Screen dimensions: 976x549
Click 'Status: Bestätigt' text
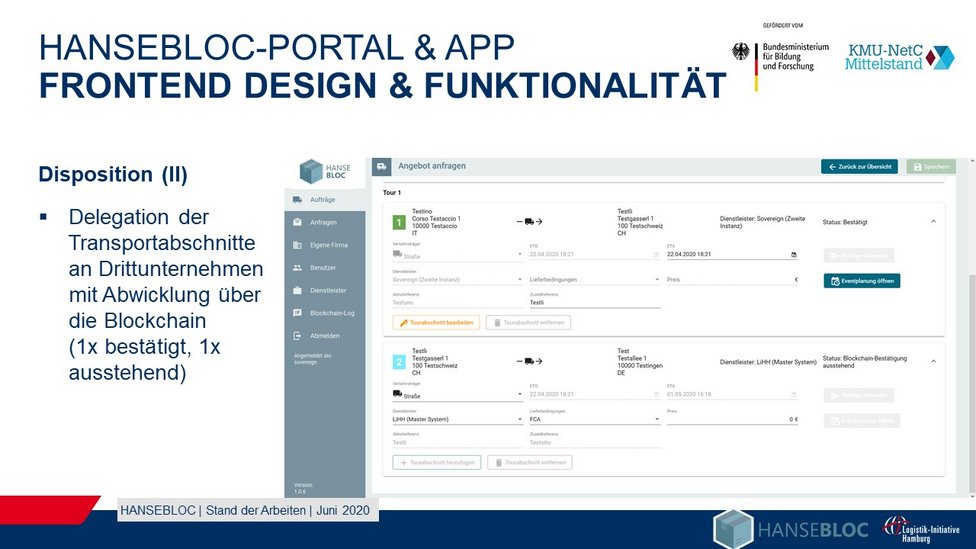(845, 222)
